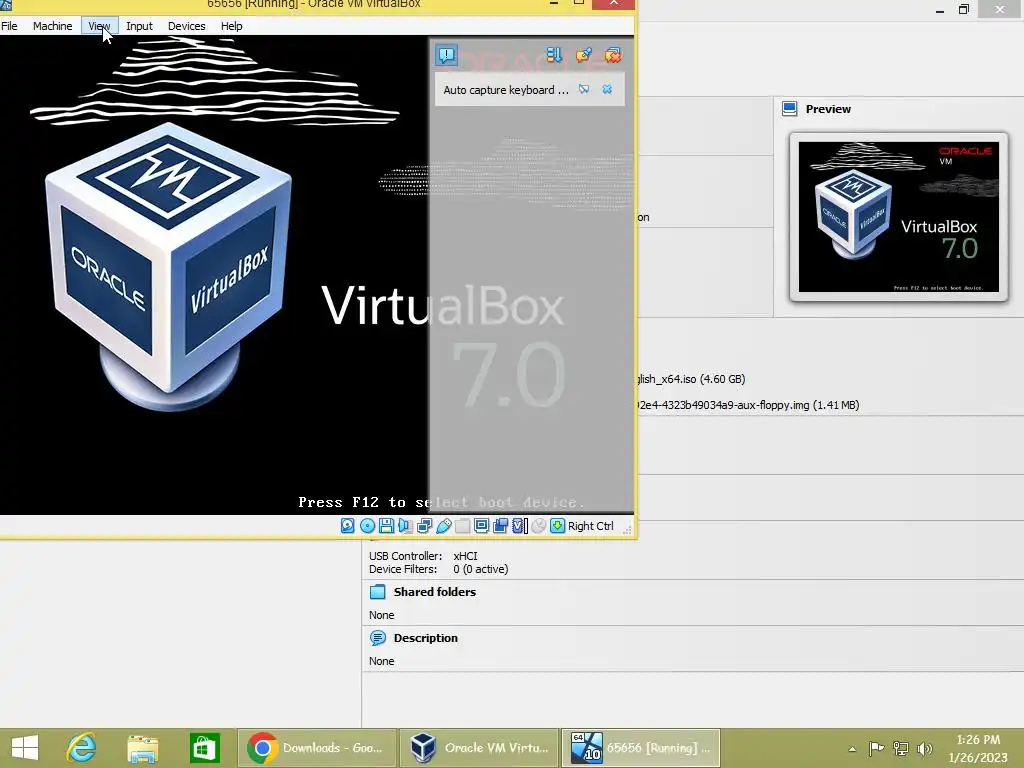
Task: Click the keyboard capture green arrow icon
Action: click(558, 526)
